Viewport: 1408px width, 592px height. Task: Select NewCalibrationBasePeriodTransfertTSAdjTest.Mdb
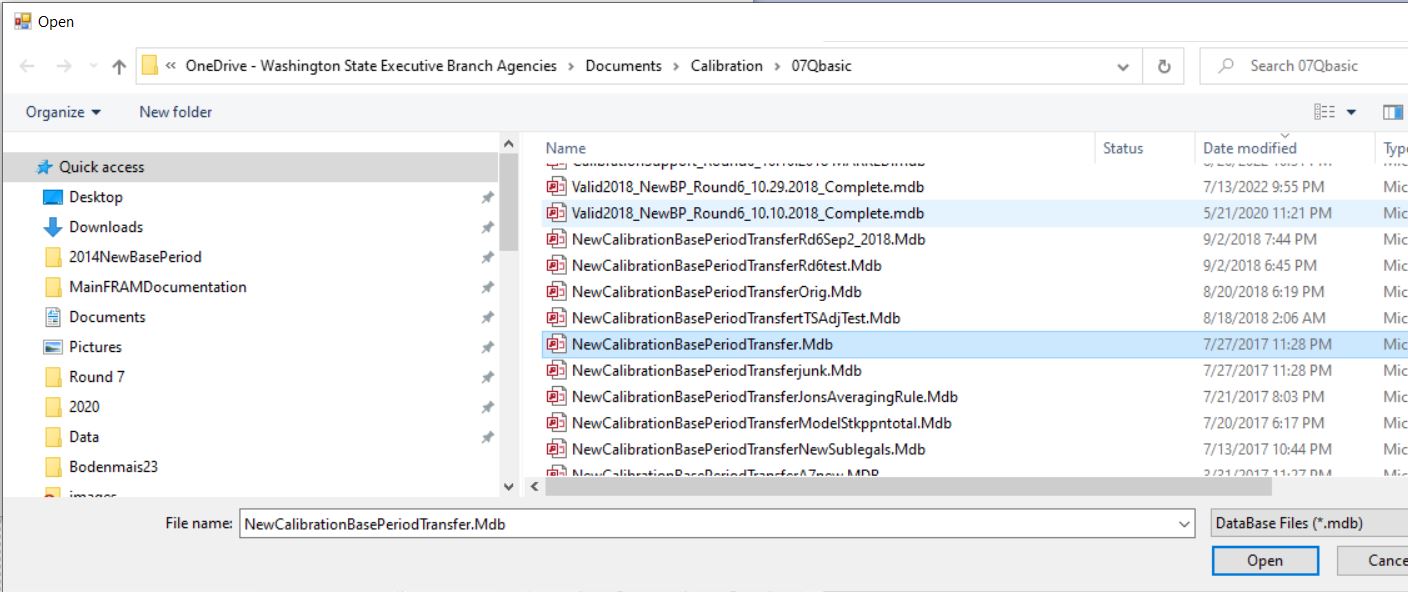[x=736, y=318]
